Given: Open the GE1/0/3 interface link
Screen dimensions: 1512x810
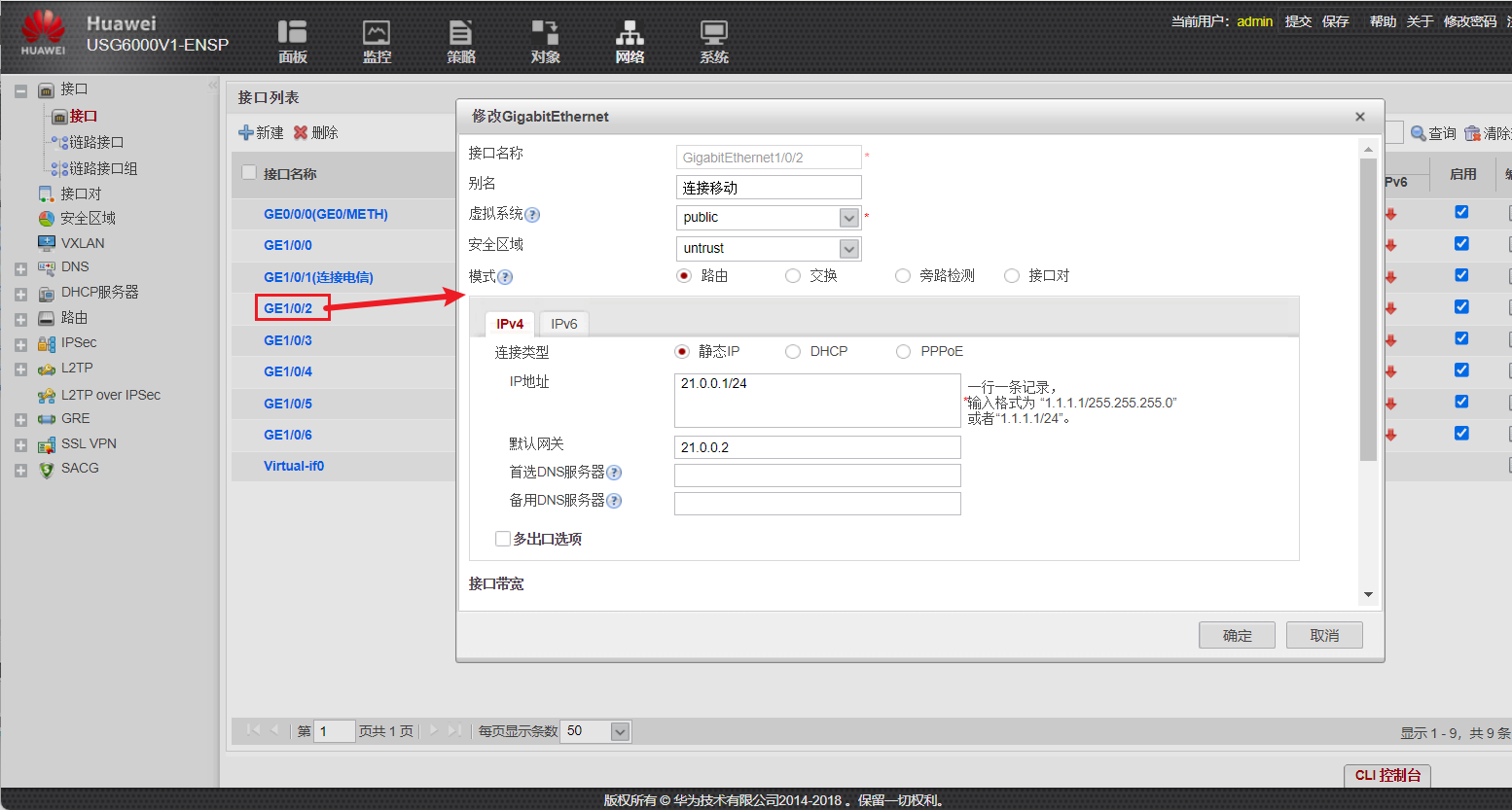Looking at the screenshot, I should [x=288, y=340].
